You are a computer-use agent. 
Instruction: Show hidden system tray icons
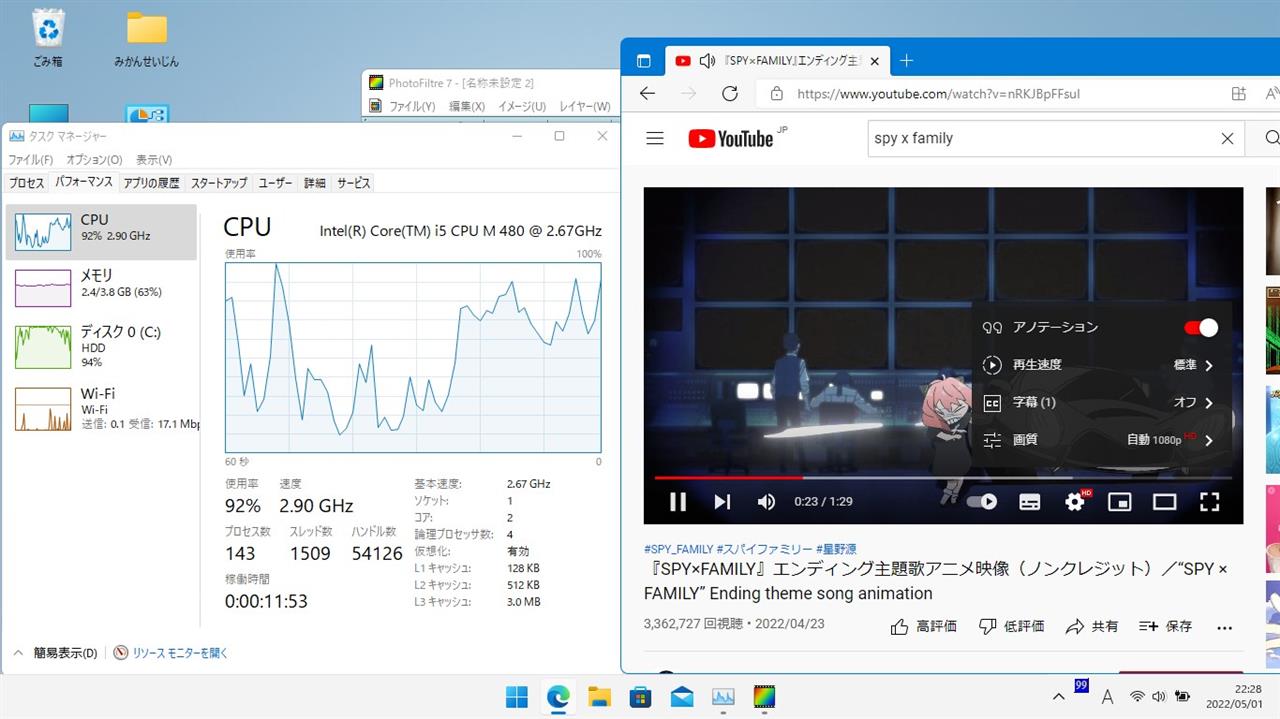click(1058, 696)
